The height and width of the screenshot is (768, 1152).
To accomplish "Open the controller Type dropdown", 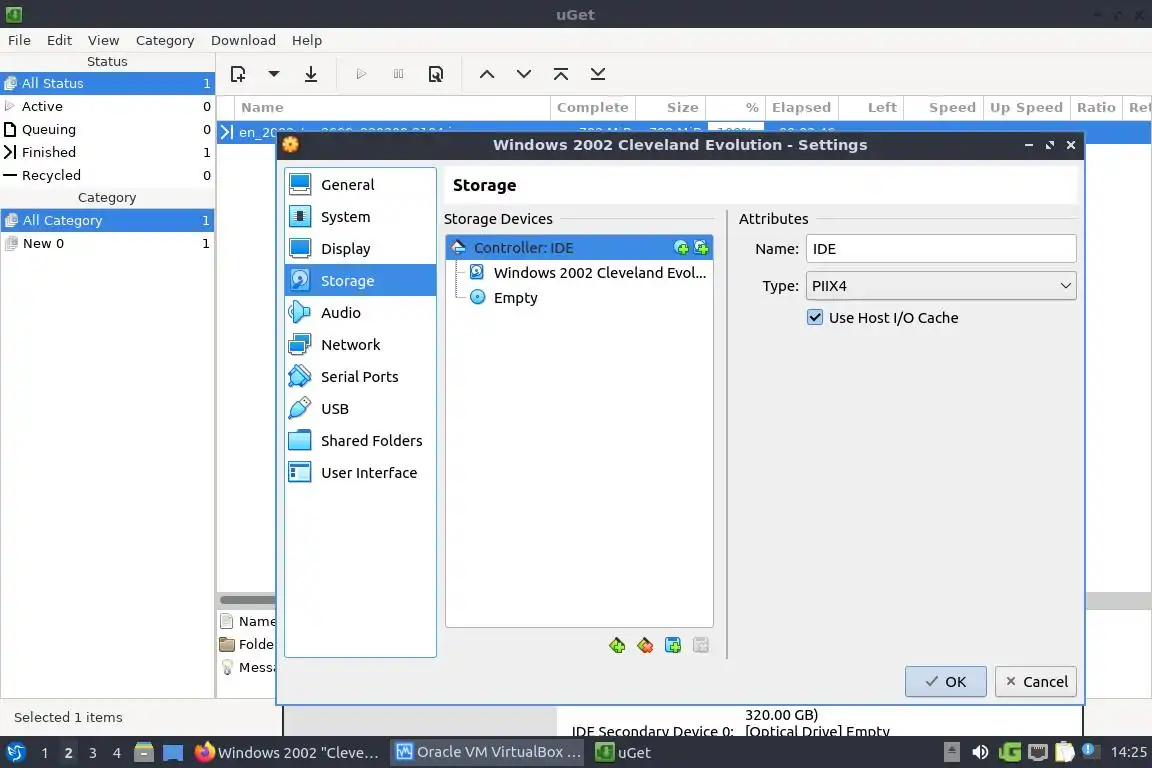I will pos(940,286).
